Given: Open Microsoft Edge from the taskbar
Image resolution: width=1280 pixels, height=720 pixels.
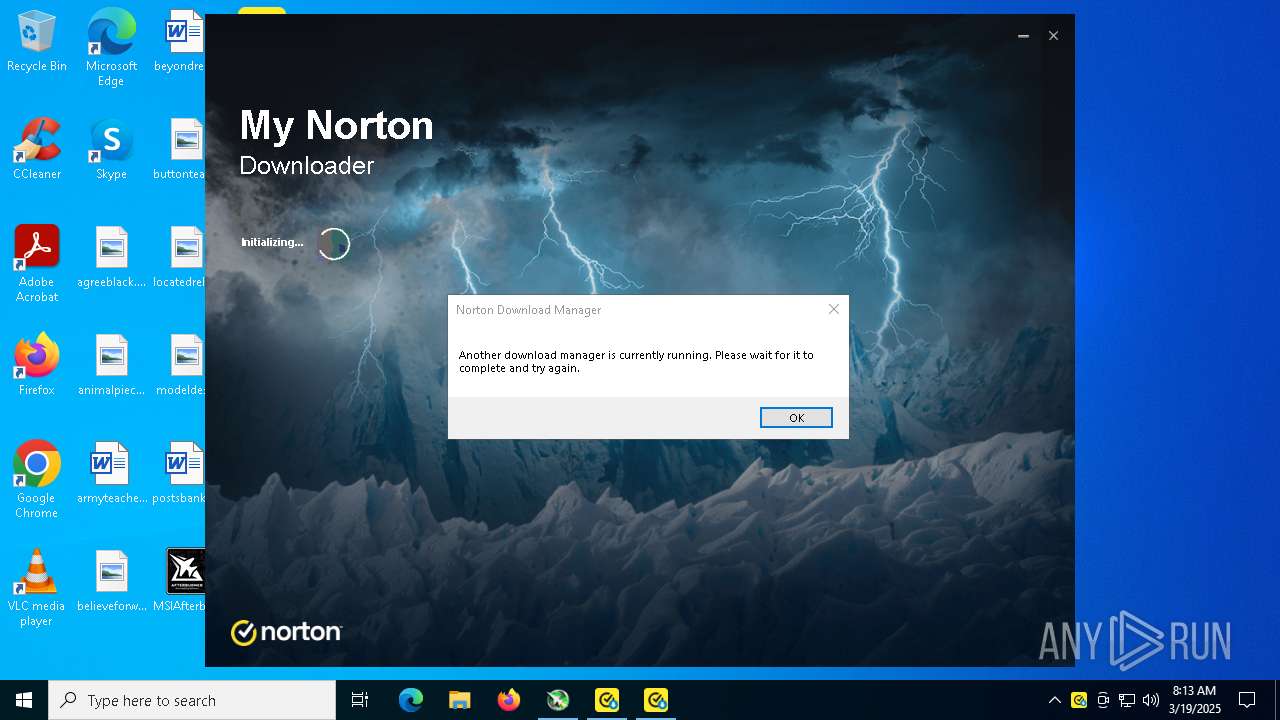Looking at the screenshot, I should coord(411,700).
